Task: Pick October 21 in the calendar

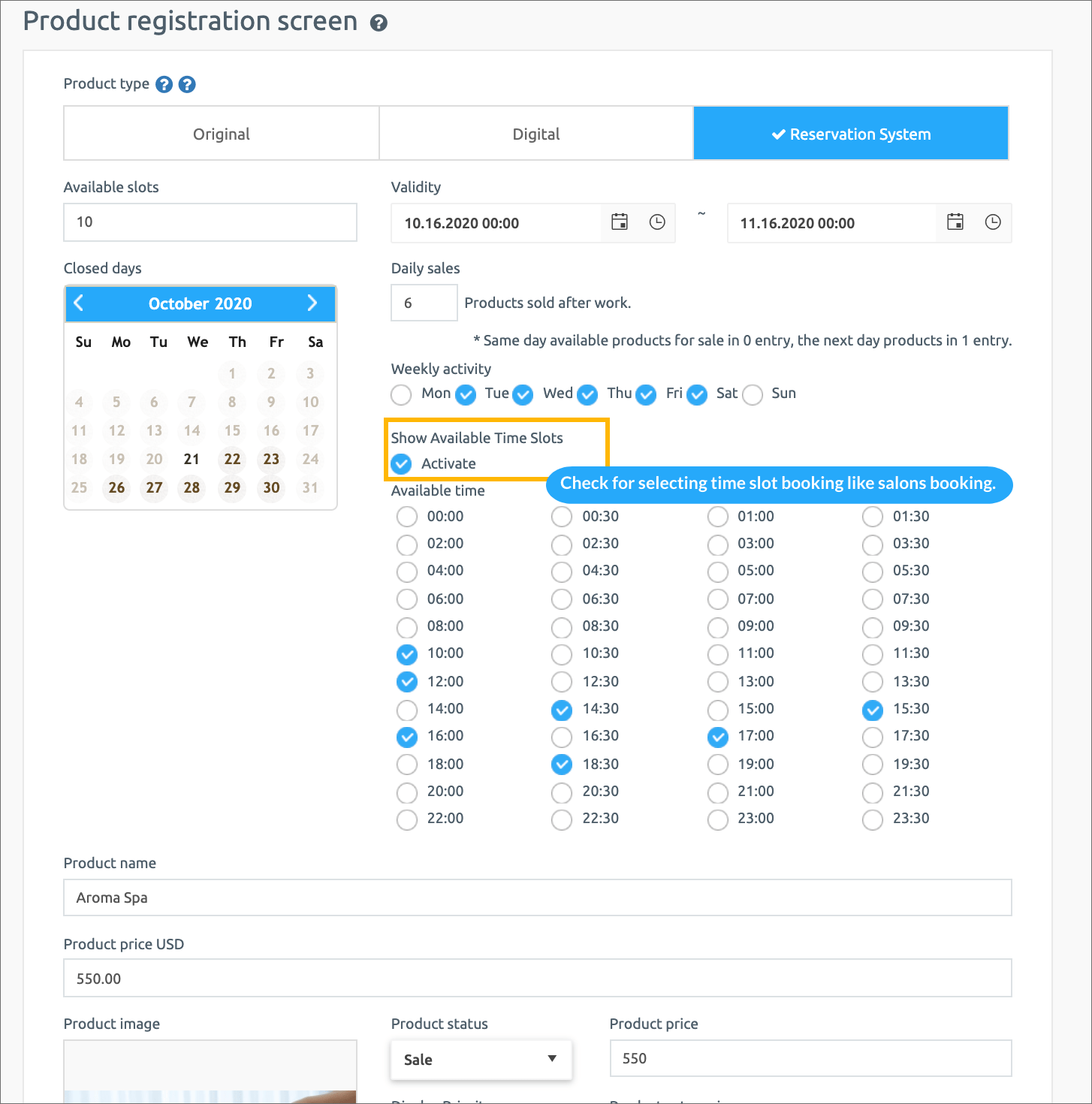Action: (x=192, y=460)
